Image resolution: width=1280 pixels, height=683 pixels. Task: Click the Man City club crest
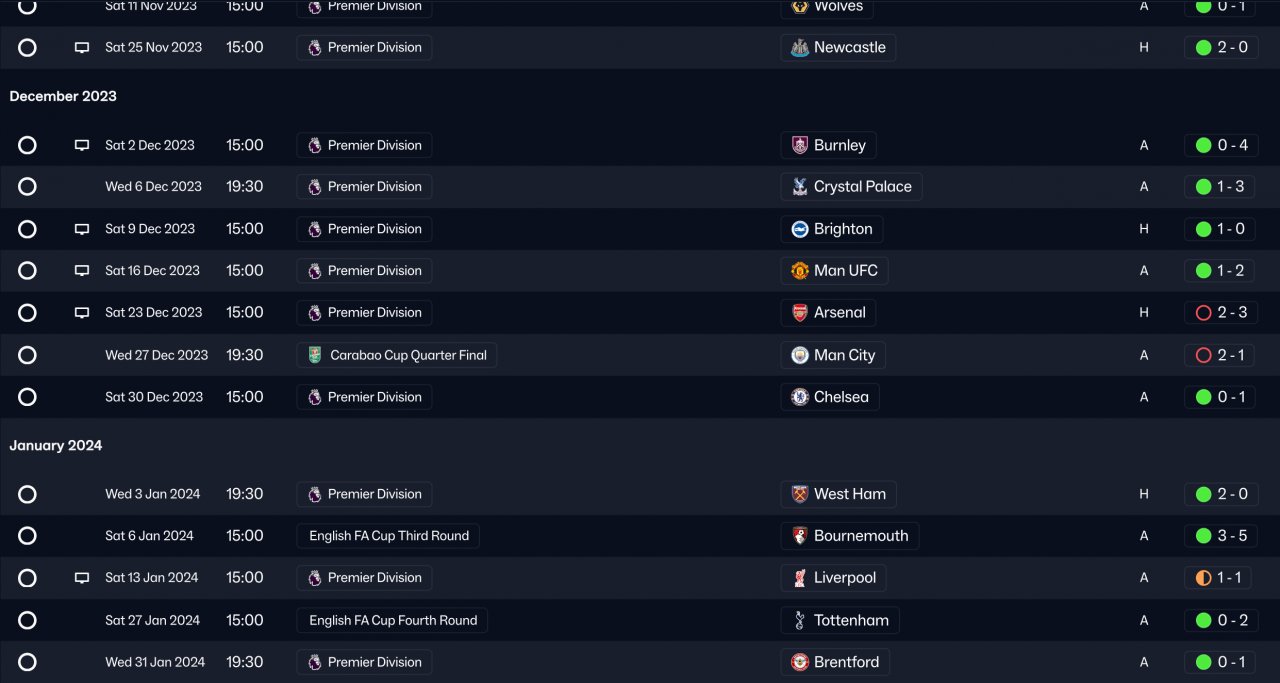800,355
